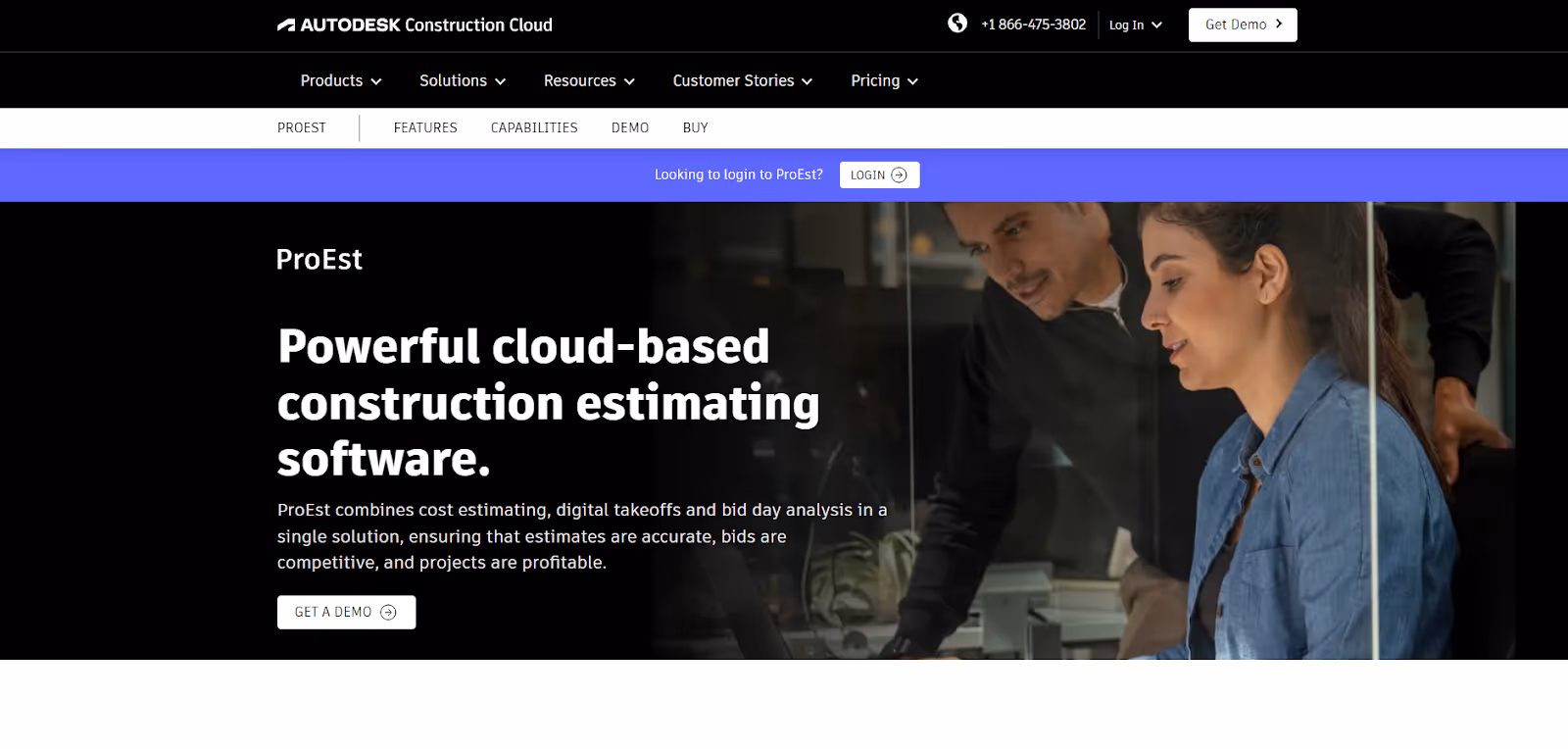
Task: Expand the Customer Stories menu chevron
Action: pos(808,81)
